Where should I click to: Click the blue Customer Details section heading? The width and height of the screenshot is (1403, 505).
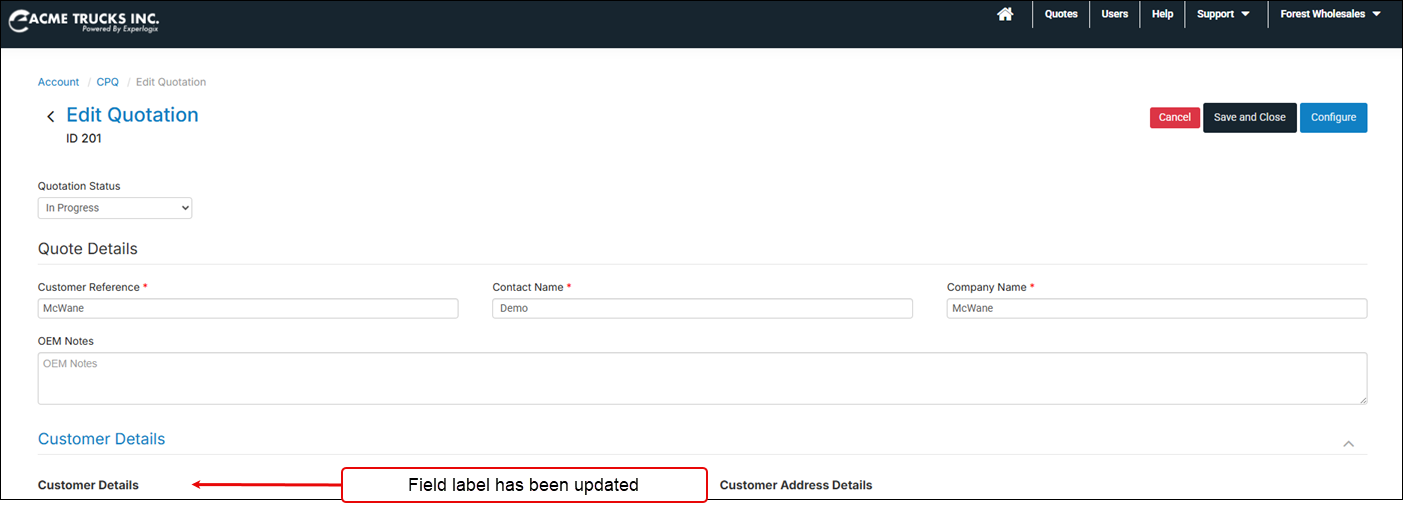click(x=101, y=439)
